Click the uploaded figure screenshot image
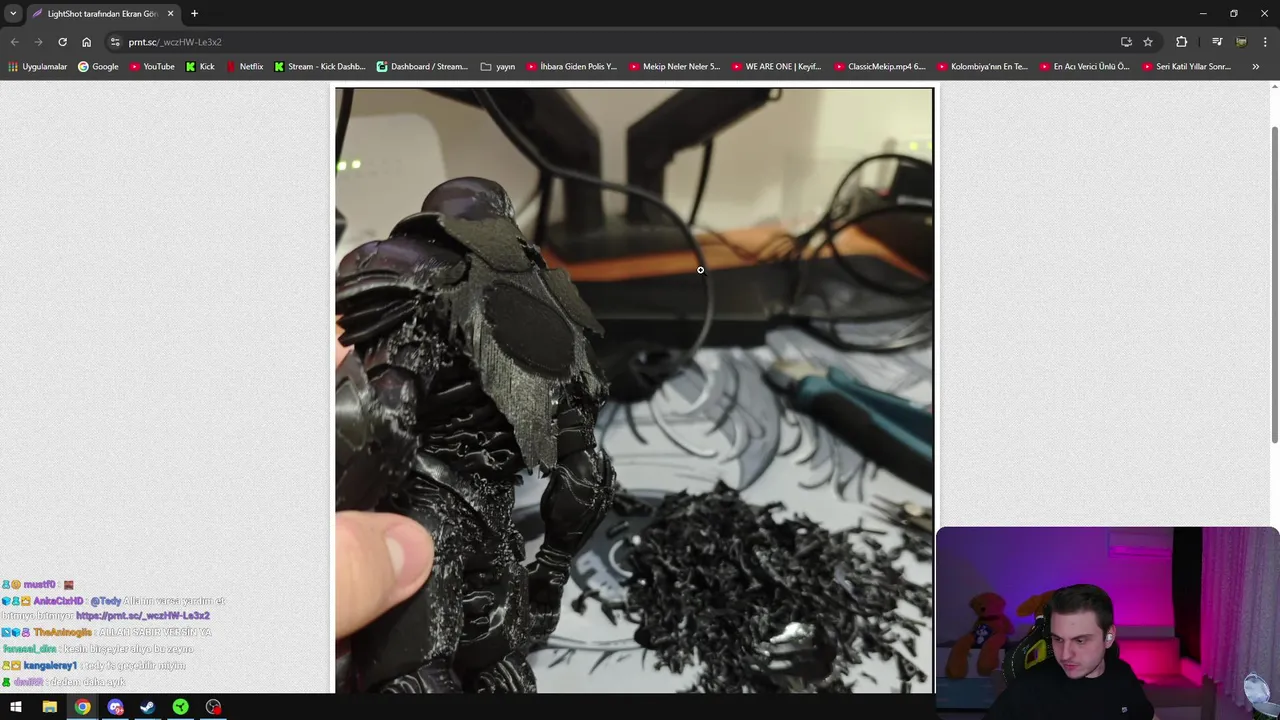 (634, 390)
